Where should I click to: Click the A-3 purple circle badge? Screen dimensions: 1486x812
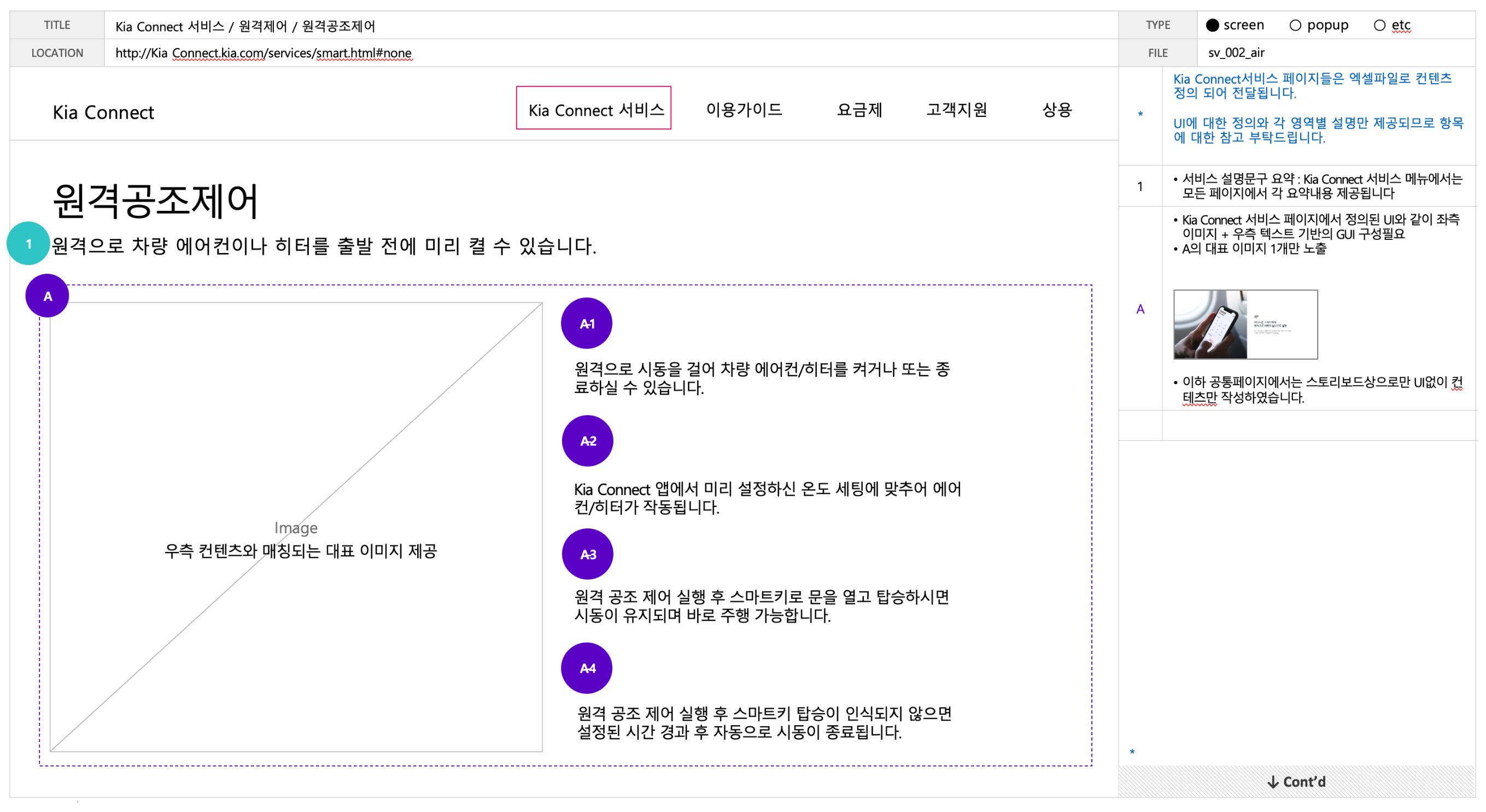click(x=587, y=554)
